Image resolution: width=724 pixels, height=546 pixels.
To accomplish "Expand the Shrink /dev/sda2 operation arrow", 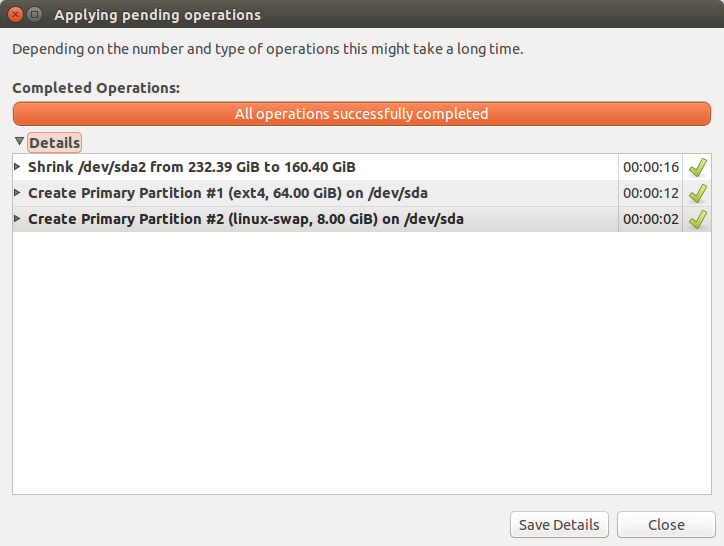I will (17, 167).
